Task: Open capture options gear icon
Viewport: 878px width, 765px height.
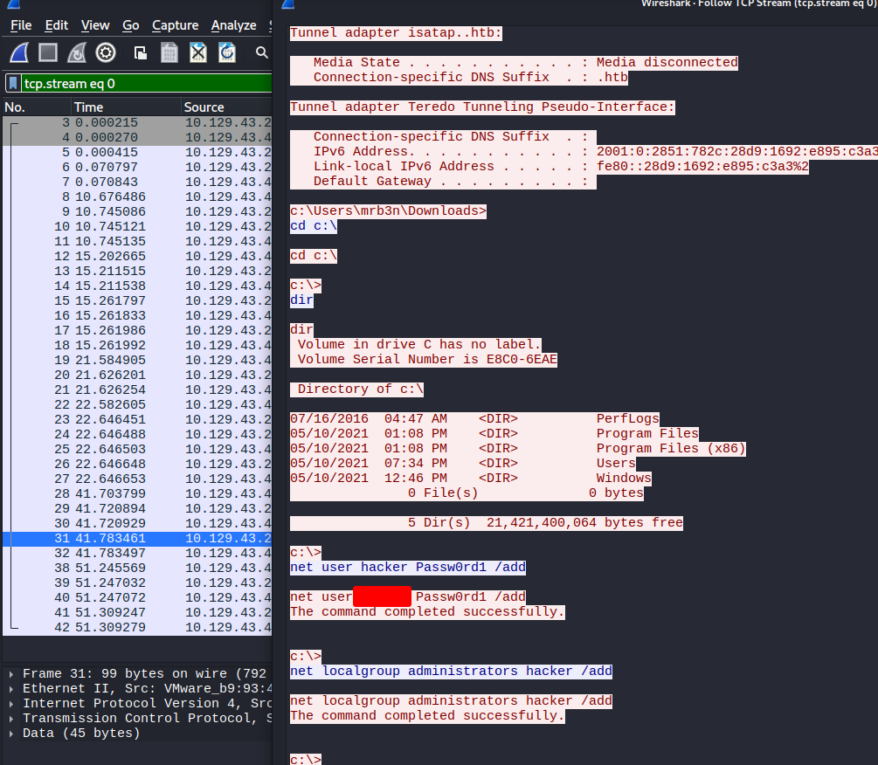Action: (x=105, y=52)
